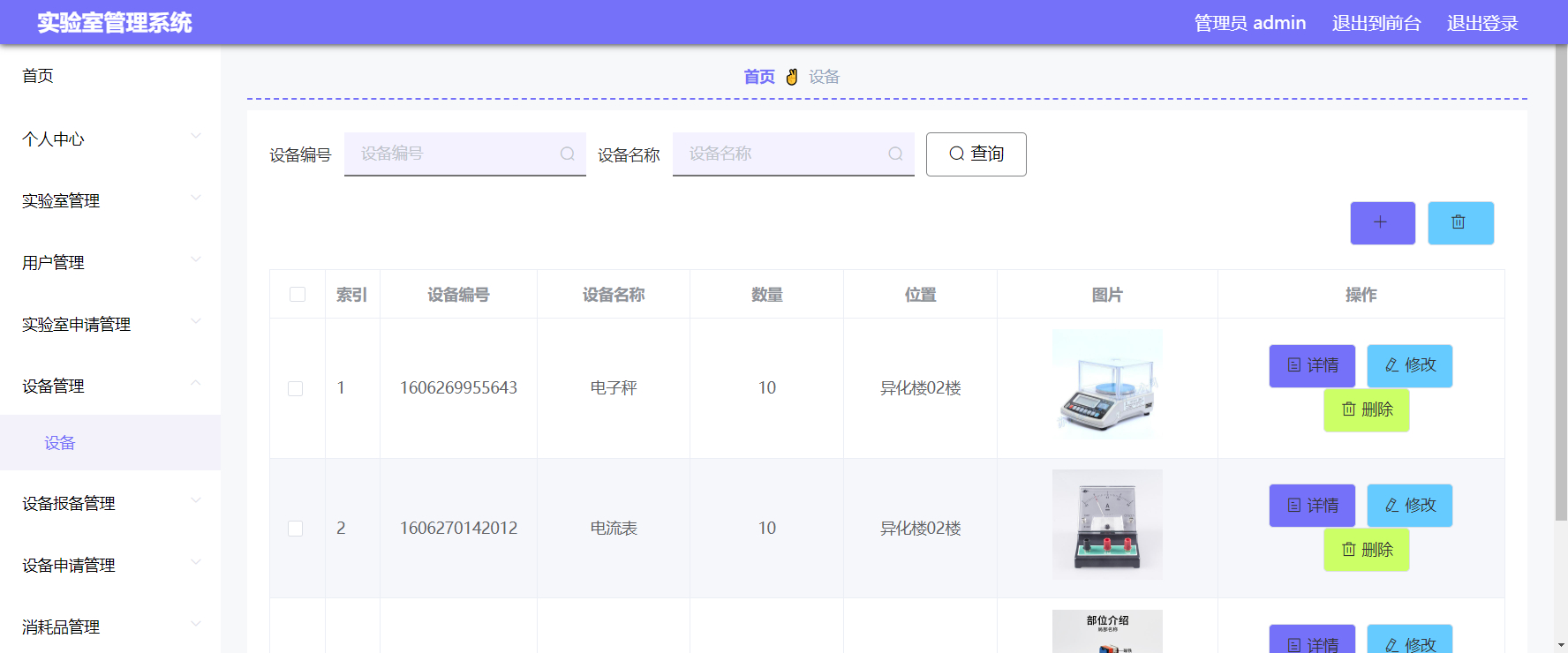
Task: Click the hand icon in breadcrumb
Action: pos(792,77)
